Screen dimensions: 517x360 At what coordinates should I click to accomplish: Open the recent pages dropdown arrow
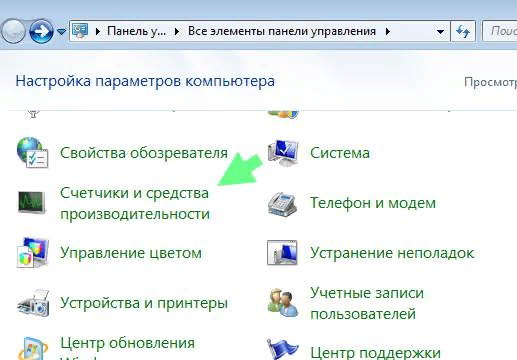61,32
